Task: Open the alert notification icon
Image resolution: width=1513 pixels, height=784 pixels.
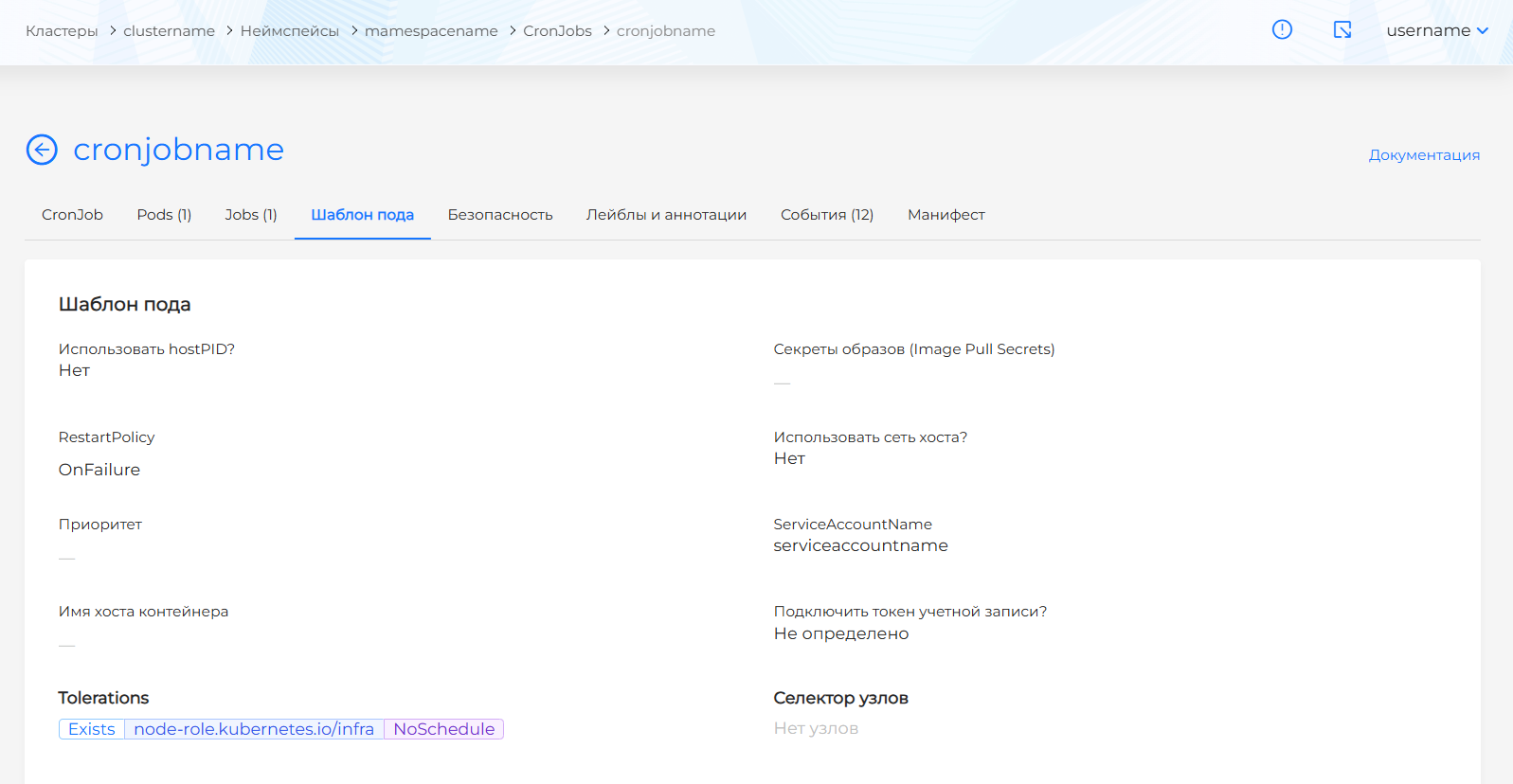Action: 1282,30
